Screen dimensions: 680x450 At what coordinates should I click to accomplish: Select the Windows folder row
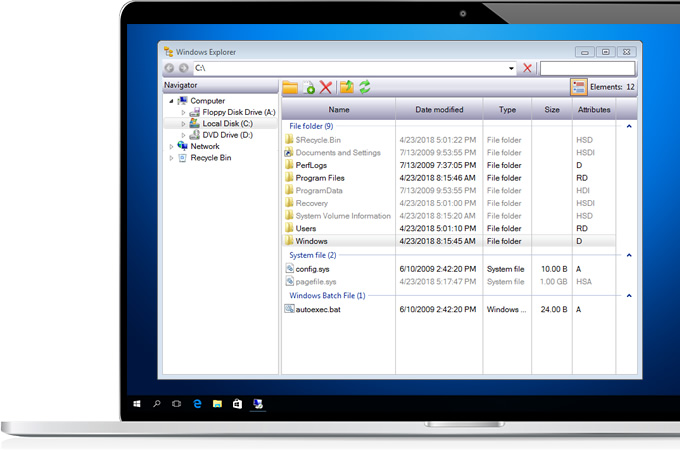[x=448, y=241]
